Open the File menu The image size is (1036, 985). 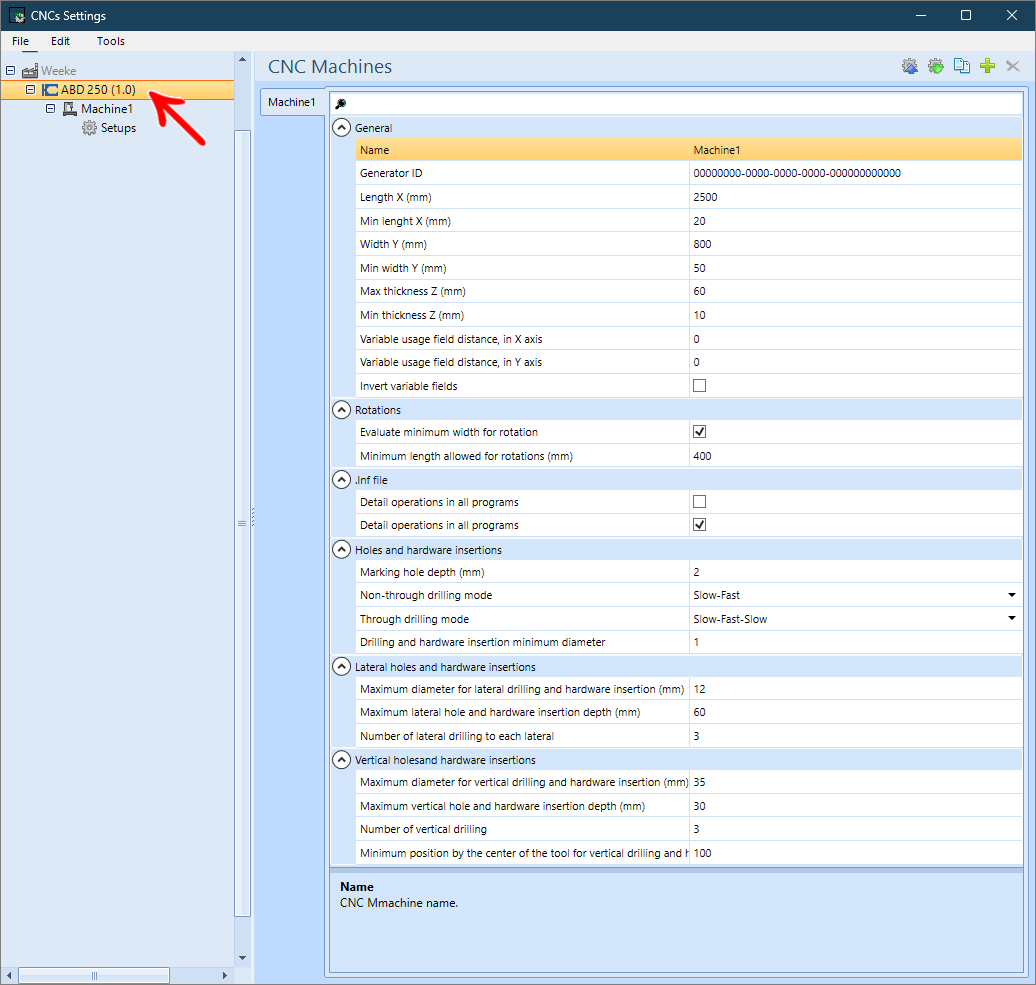click(20, 41)
